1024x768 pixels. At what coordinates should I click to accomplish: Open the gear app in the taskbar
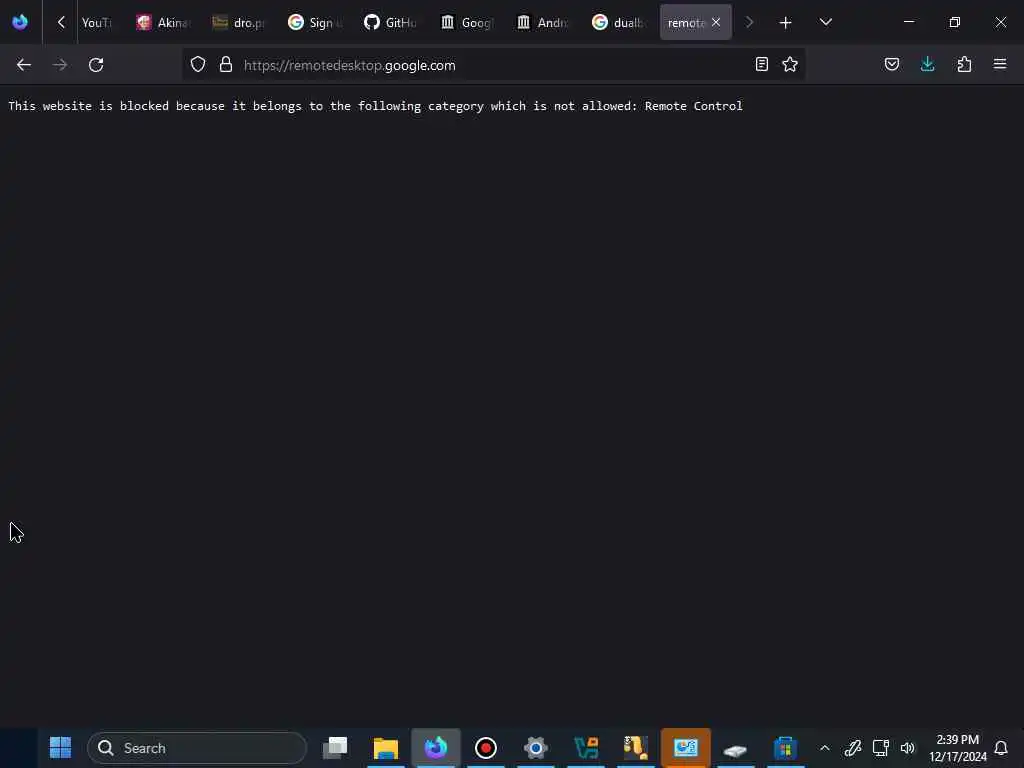(x=536, y=748)
